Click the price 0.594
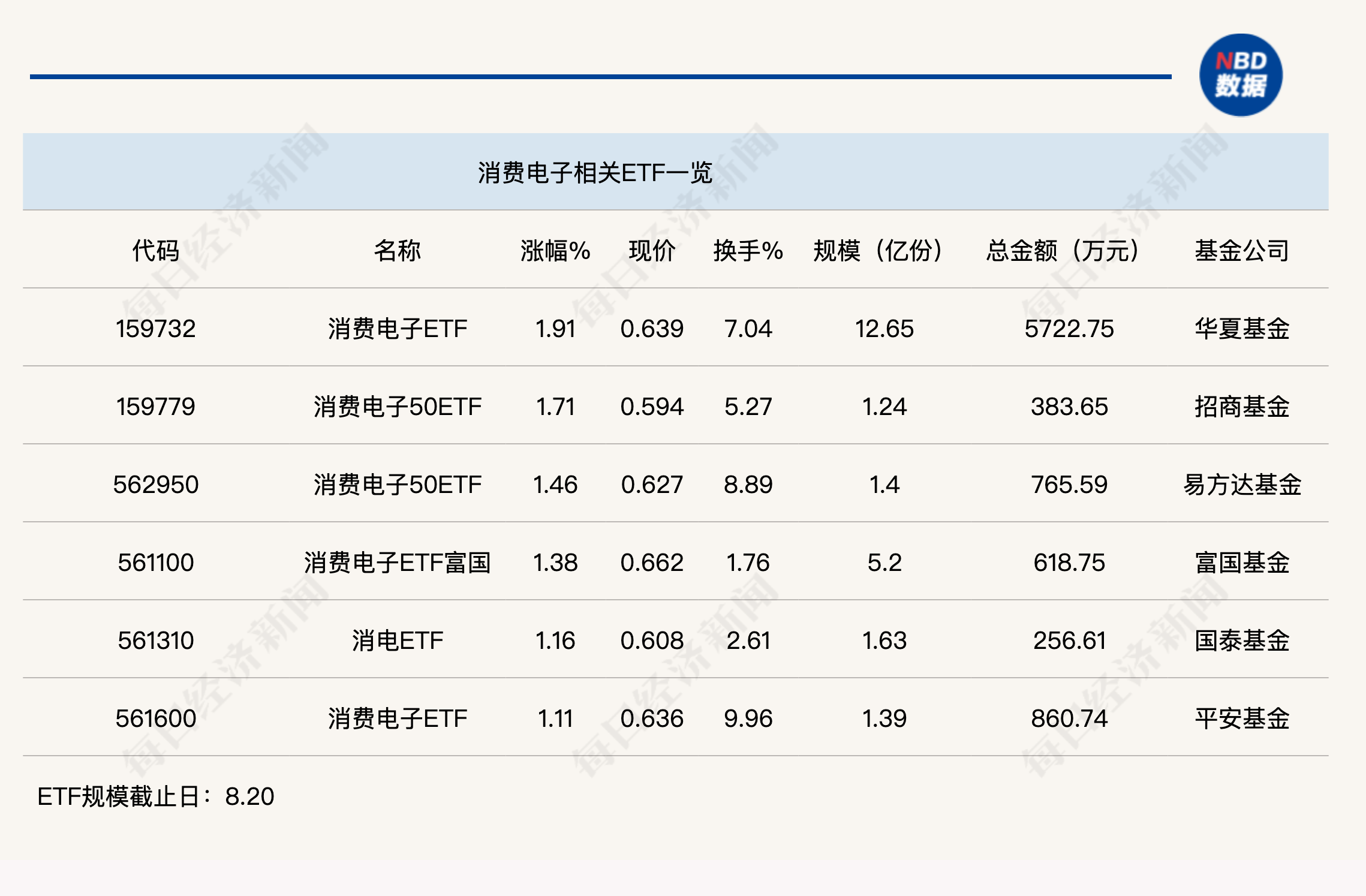This screenshot has width=1366, height=896. click(652, 407)
